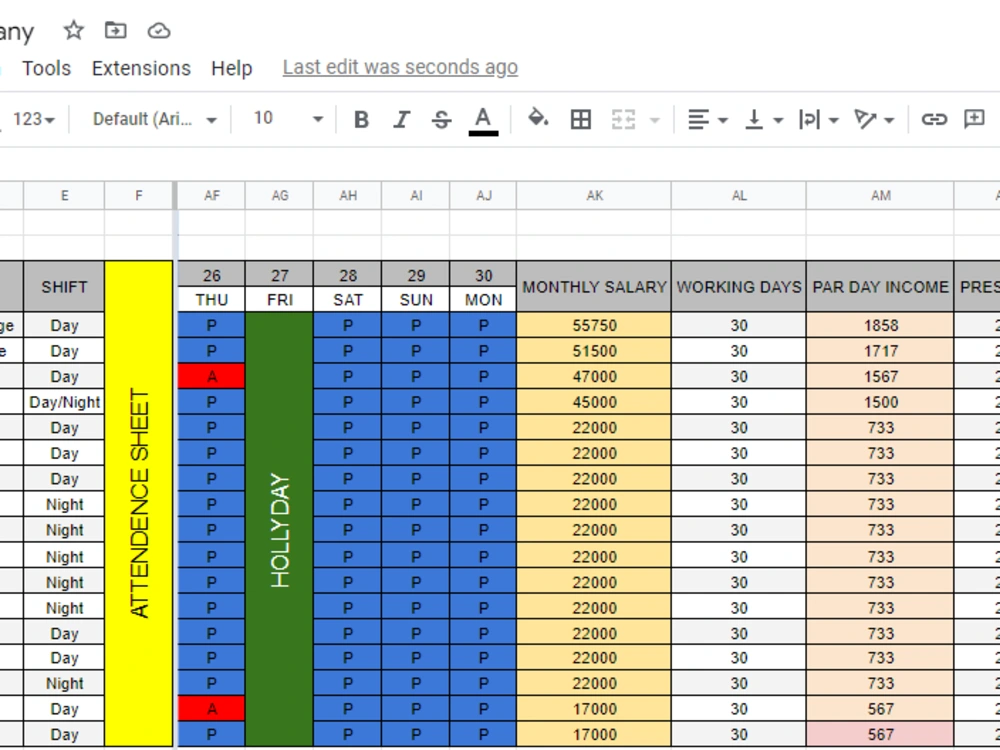Image resolution: width=1000 pixels, height=750 pixels.
Task: Open the fill color bucket
Action: point(538,119)
